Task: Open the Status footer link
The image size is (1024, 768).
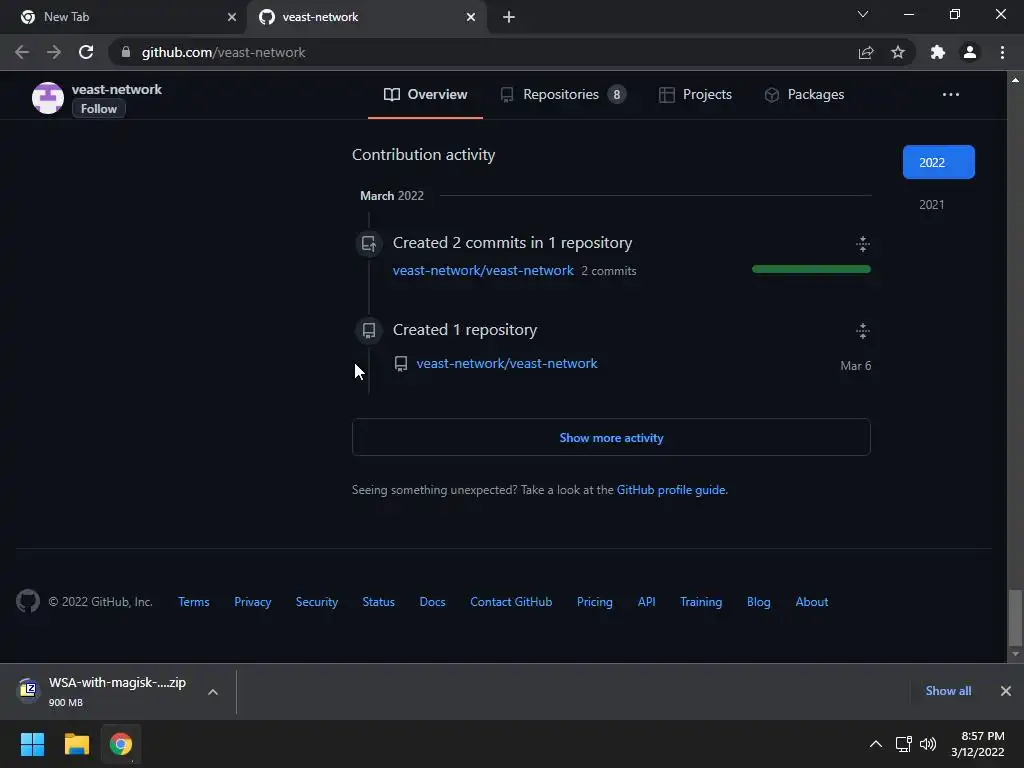Action: [378, 602]
